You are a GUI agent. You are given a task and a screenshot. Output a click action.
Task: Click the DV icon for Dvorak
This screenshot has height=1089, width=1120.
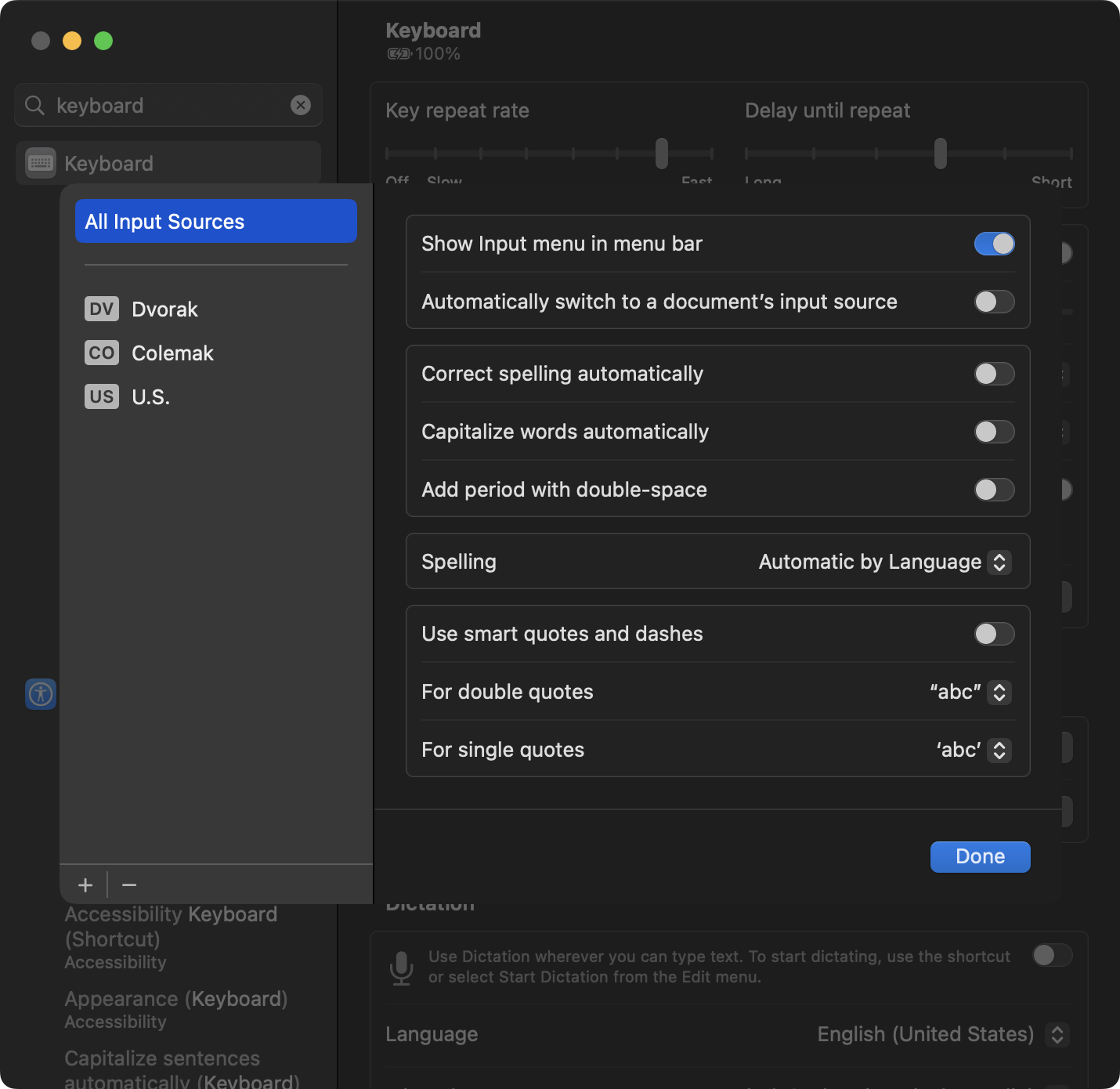[x=101, y=309]
